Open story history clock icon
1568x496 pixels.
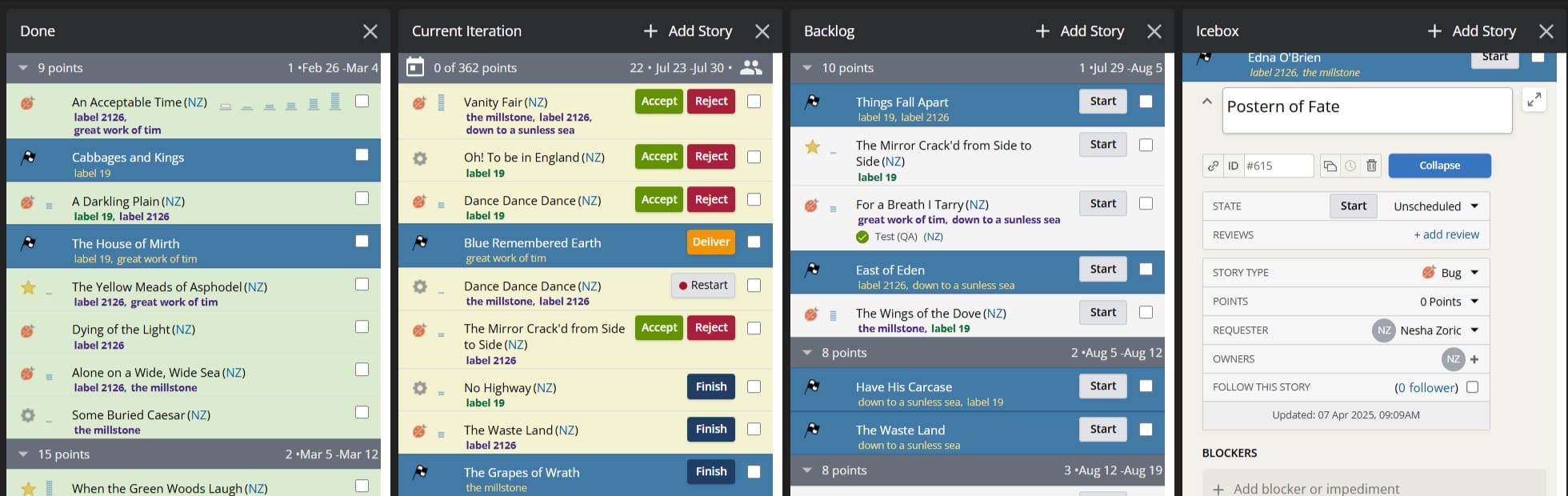[x=1350, y=166]
